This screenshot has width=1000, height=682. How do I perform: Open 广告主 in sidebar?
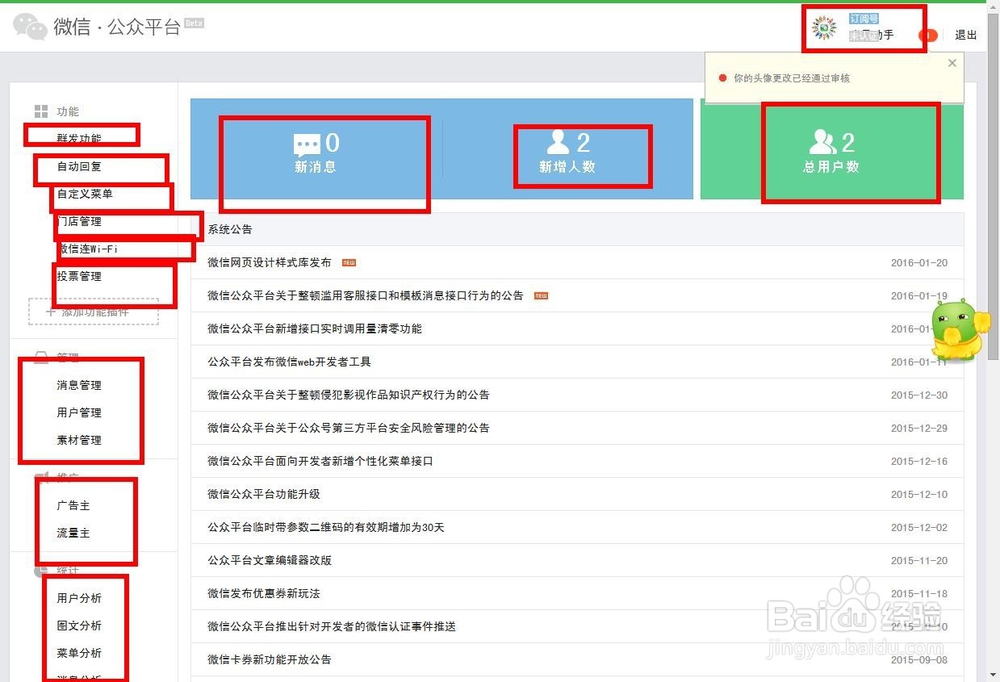coord(73,505)
